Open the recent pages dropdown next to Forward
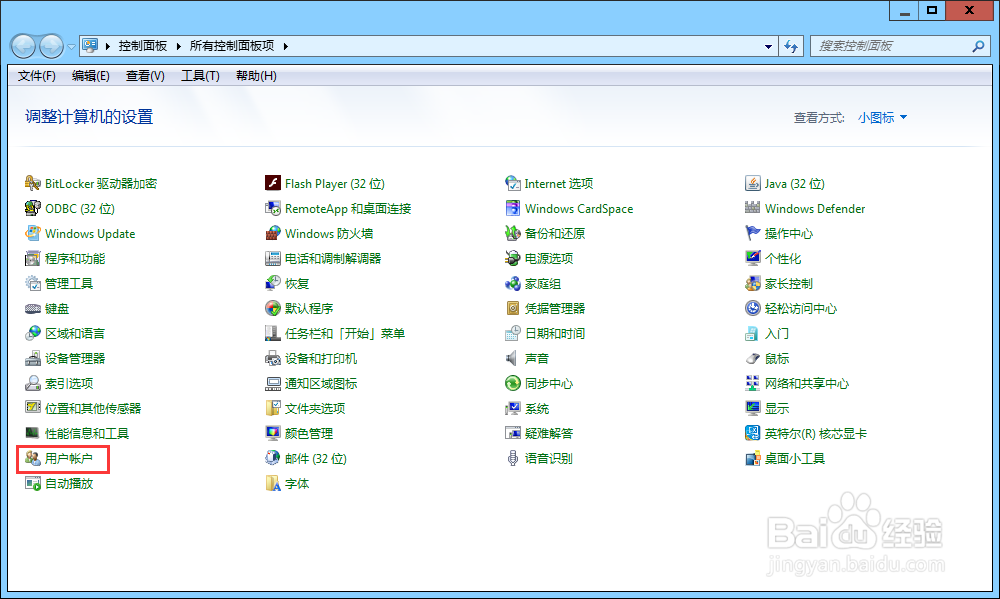The image size is (1000, 599). pyautogui.click(x=71, y=46)
